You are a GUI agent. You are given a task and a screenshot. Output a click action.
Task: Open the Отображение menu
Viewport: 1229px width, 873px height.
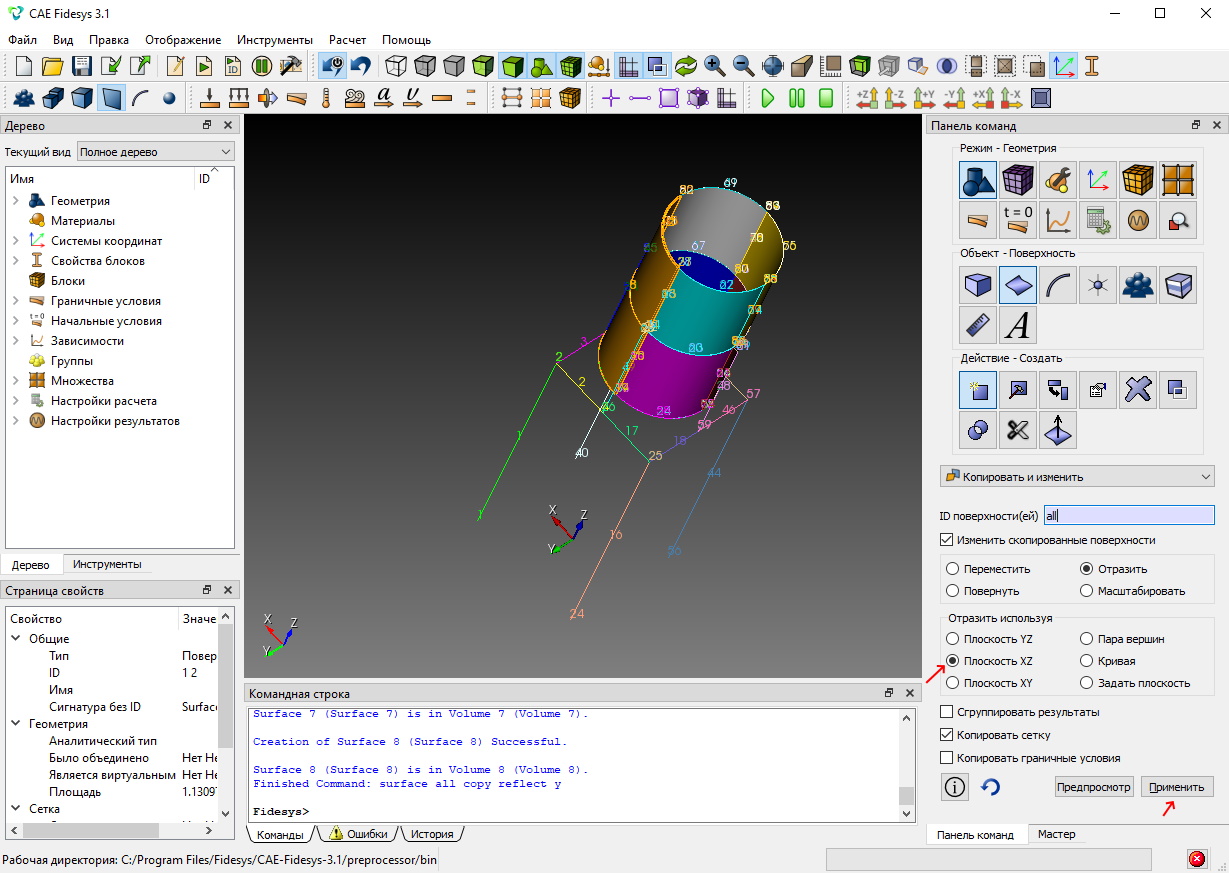[x=183, y=40]
